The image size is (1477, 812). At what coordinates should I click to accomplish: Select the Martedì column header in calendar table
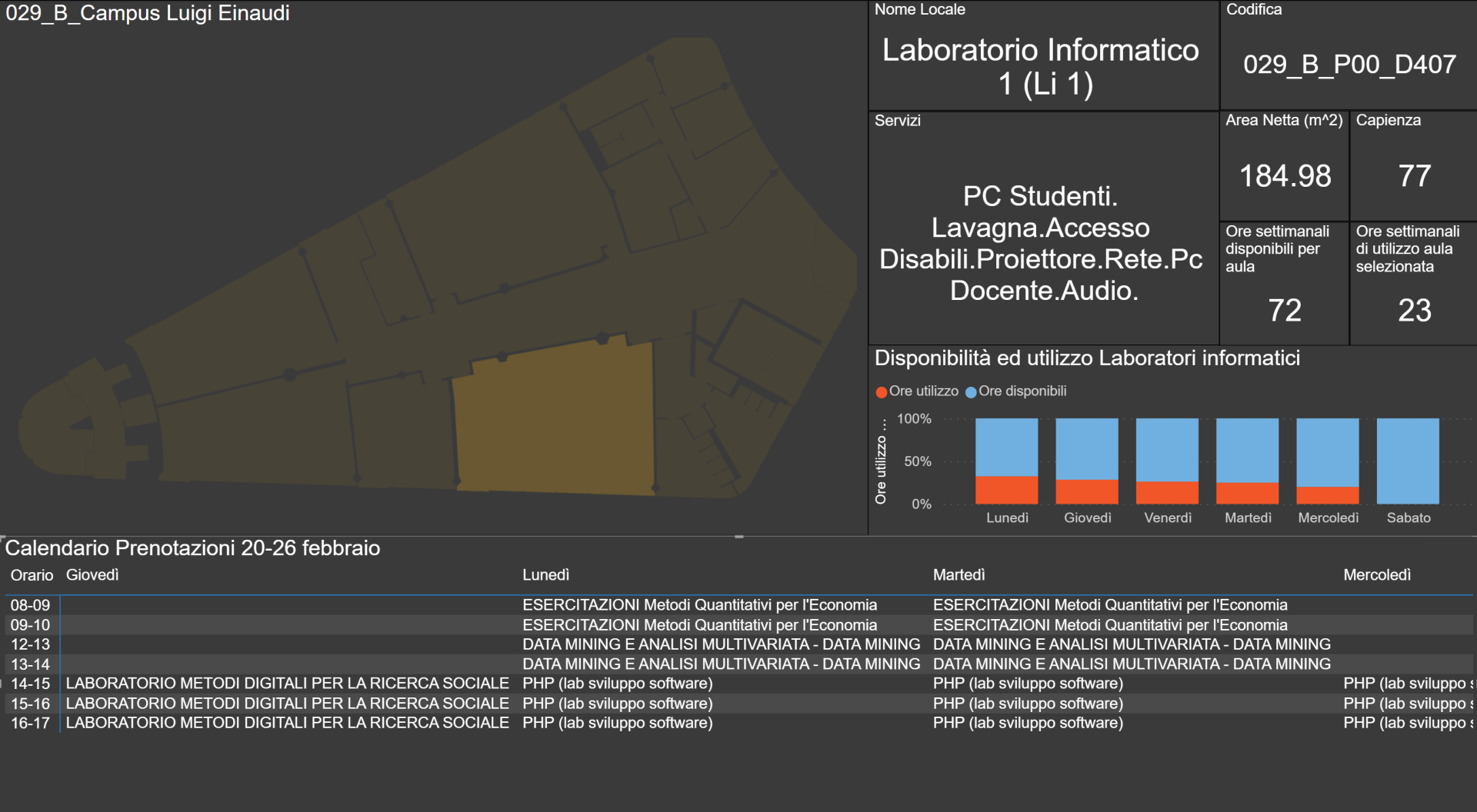959,575
